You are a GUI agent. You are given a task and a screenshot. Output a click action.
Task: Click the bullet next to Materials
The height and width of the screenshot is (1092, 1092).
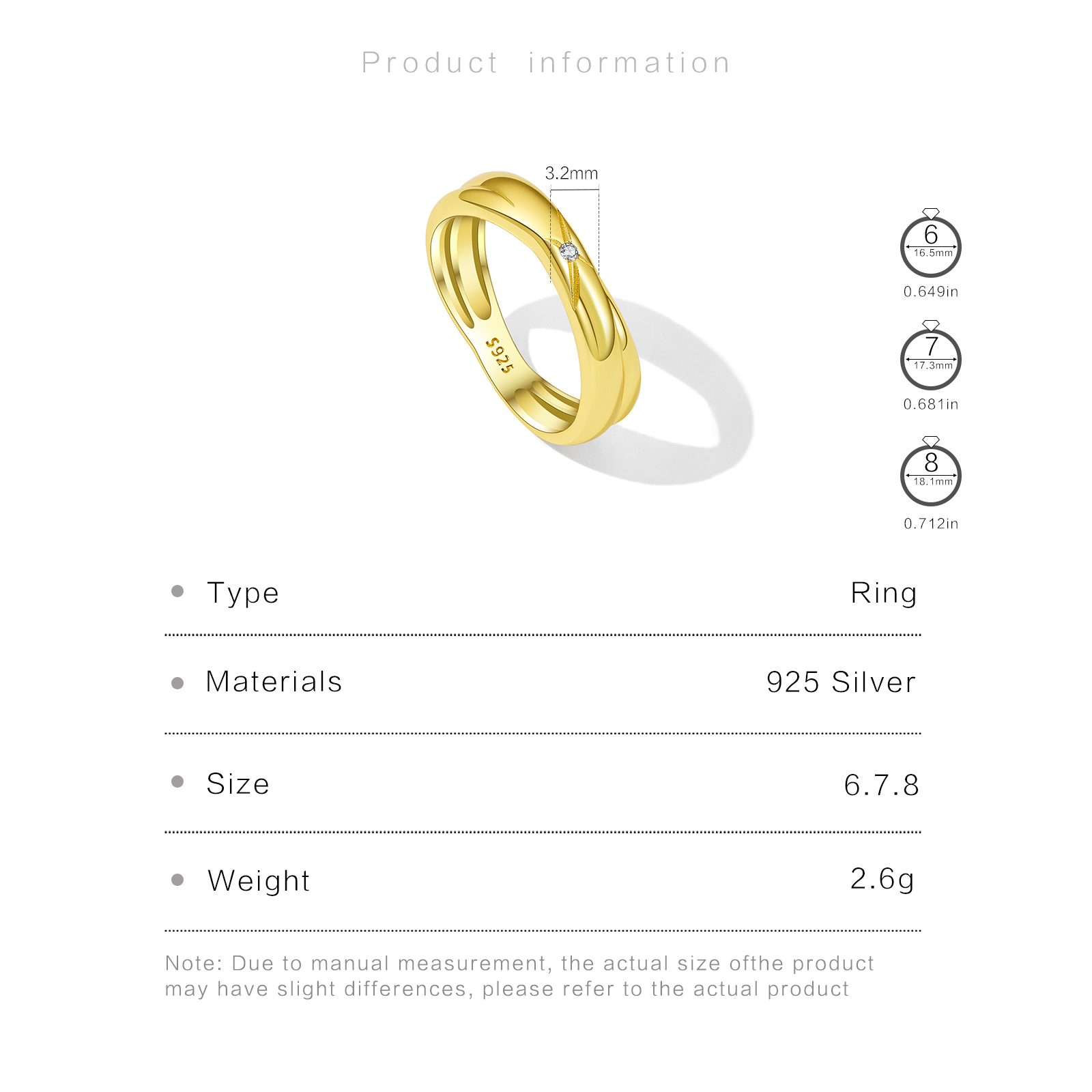[x=177, y=682]
